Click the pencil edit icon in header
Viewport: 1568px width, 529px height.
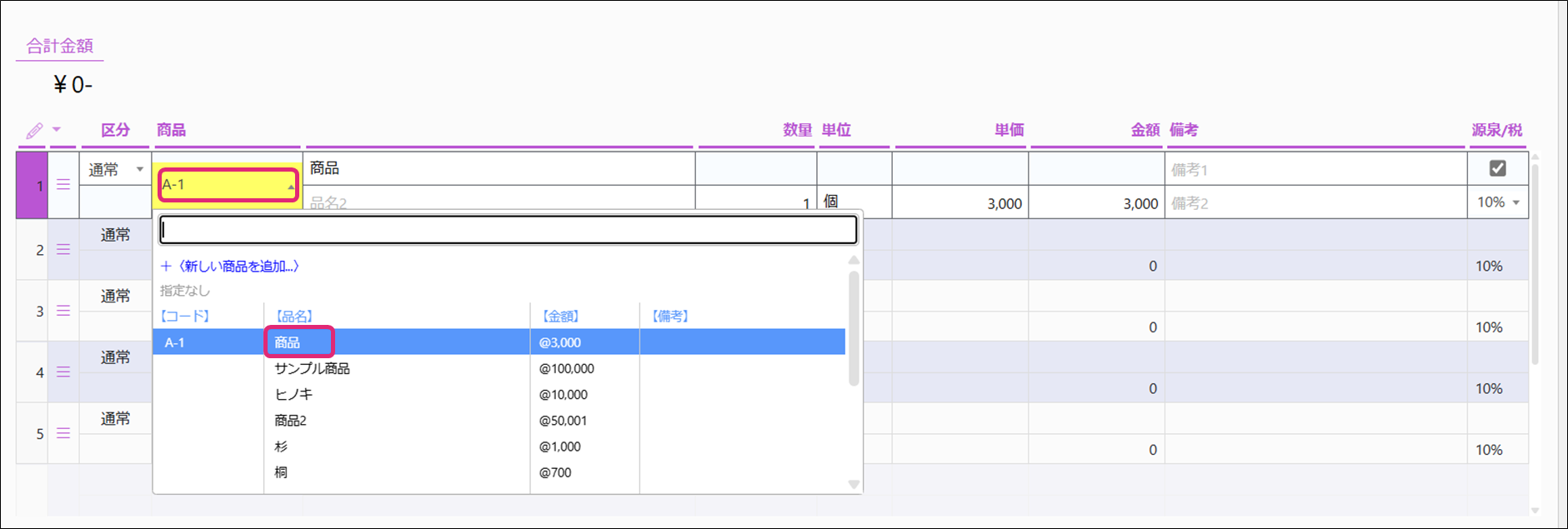coord(34,131)
